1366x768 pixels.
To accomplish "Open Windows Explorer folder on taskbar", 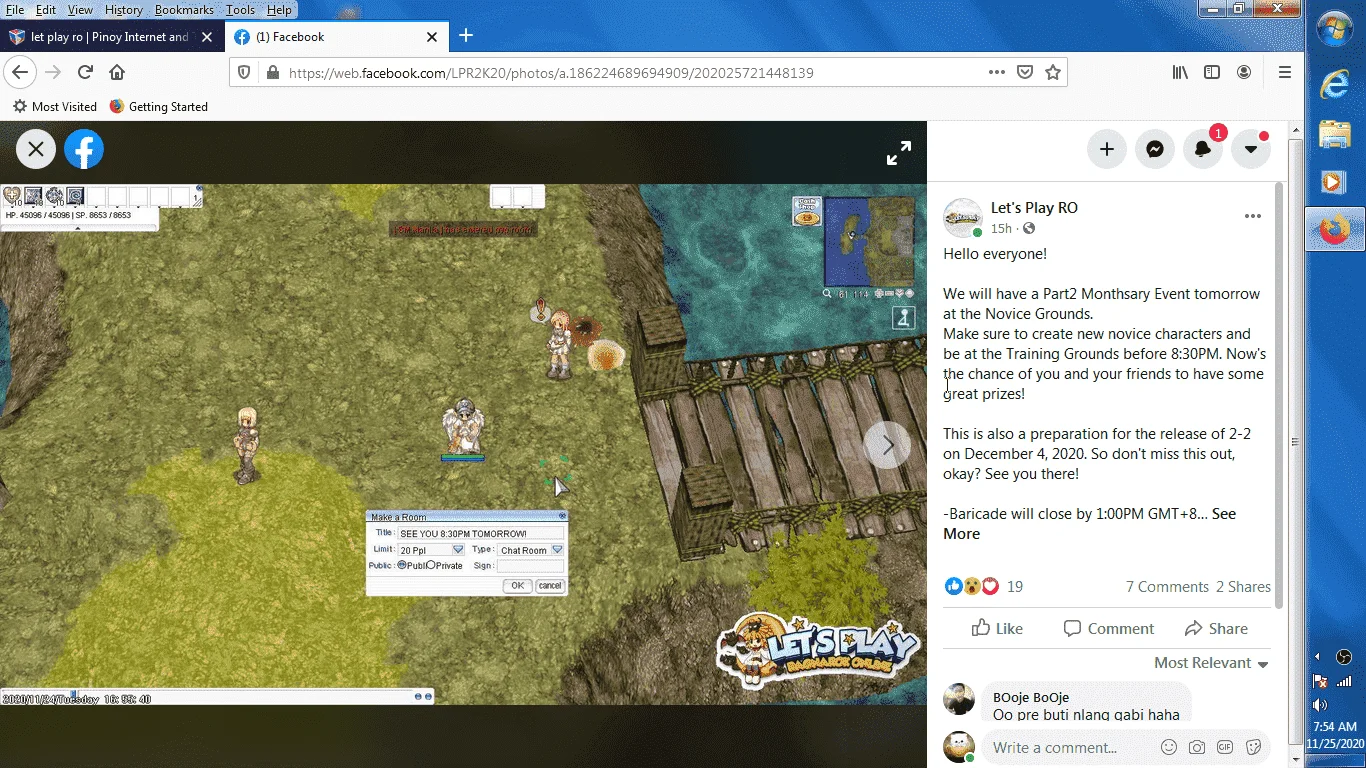I will coord(1335,133).
